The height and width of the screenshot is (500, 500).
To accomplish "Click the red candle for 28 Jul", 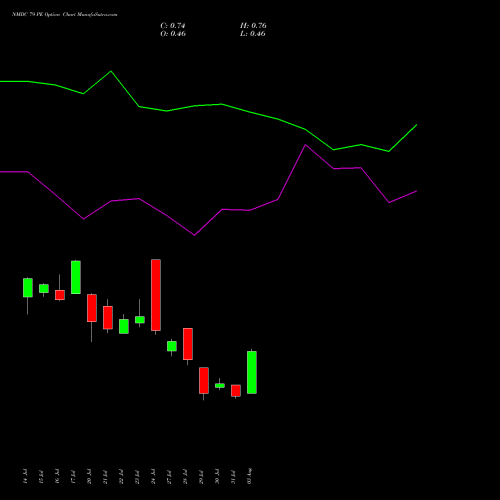I will [x=188, y=344].
